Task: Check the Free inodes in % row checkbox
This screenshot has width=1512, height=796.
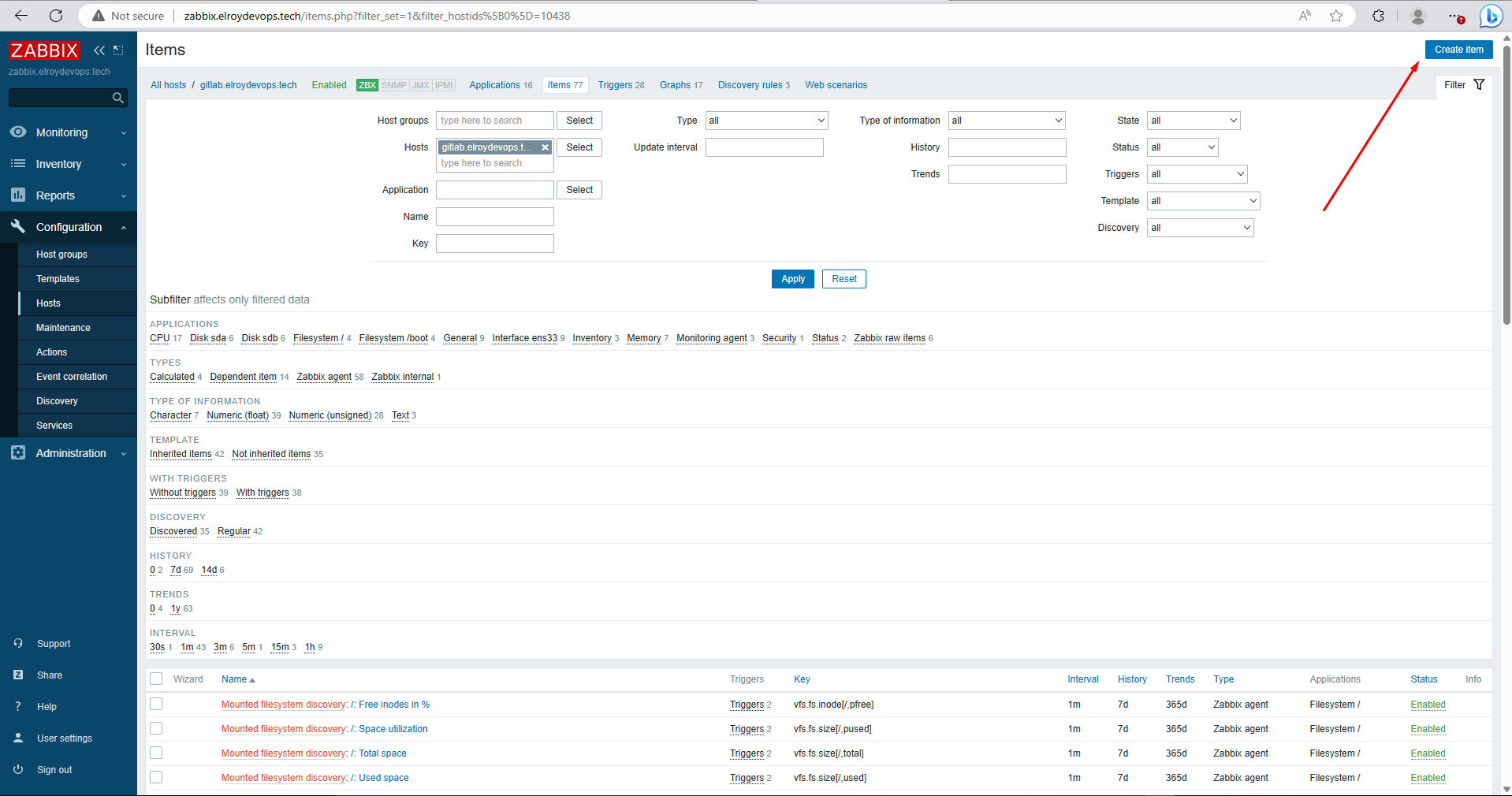Action: [x=156, y=705]
